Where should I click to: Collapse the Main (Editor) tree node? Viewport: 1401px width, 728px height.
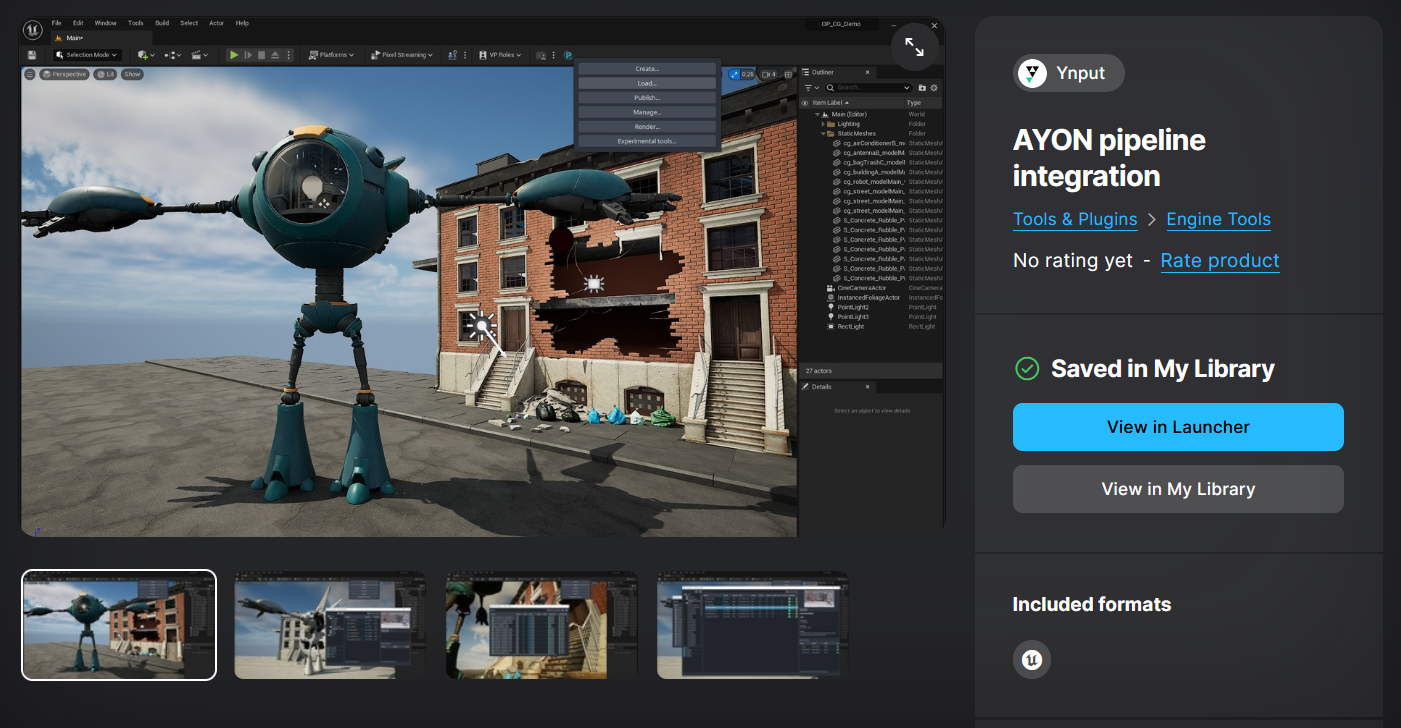pyautogui.click(x=817, y=114)
